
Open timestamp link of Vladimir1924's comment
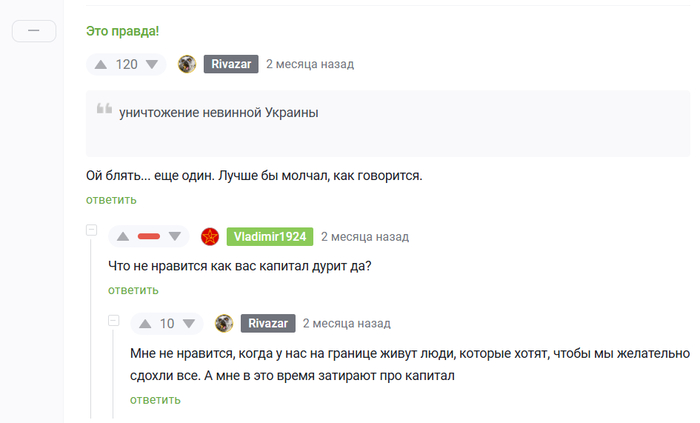click(x=365, y=237)
